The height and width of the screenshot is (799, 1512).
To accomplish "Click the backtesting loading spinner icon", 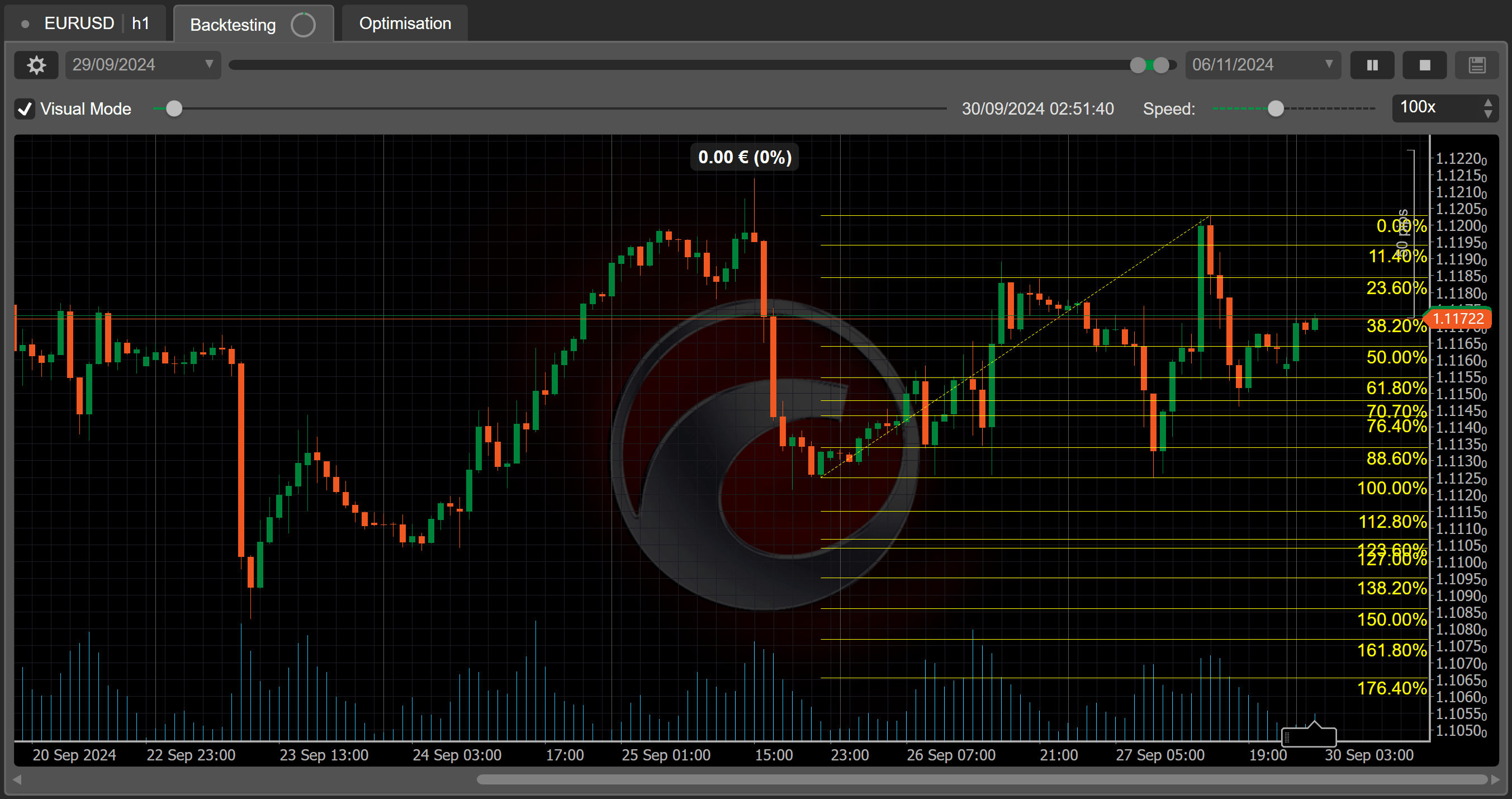I will point(304,25).
